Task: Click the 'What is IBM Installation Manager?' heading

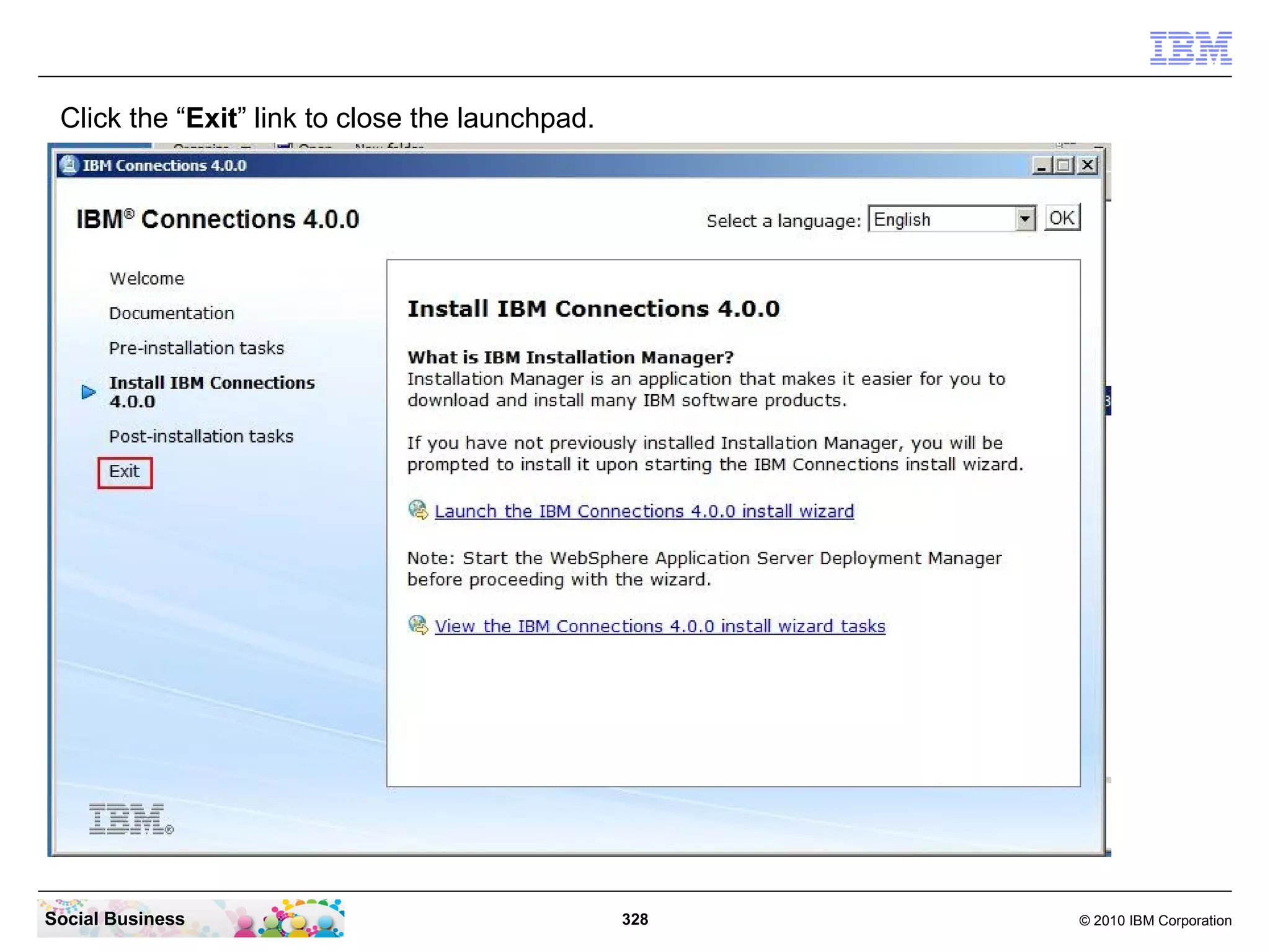Action: coord(571,358)
